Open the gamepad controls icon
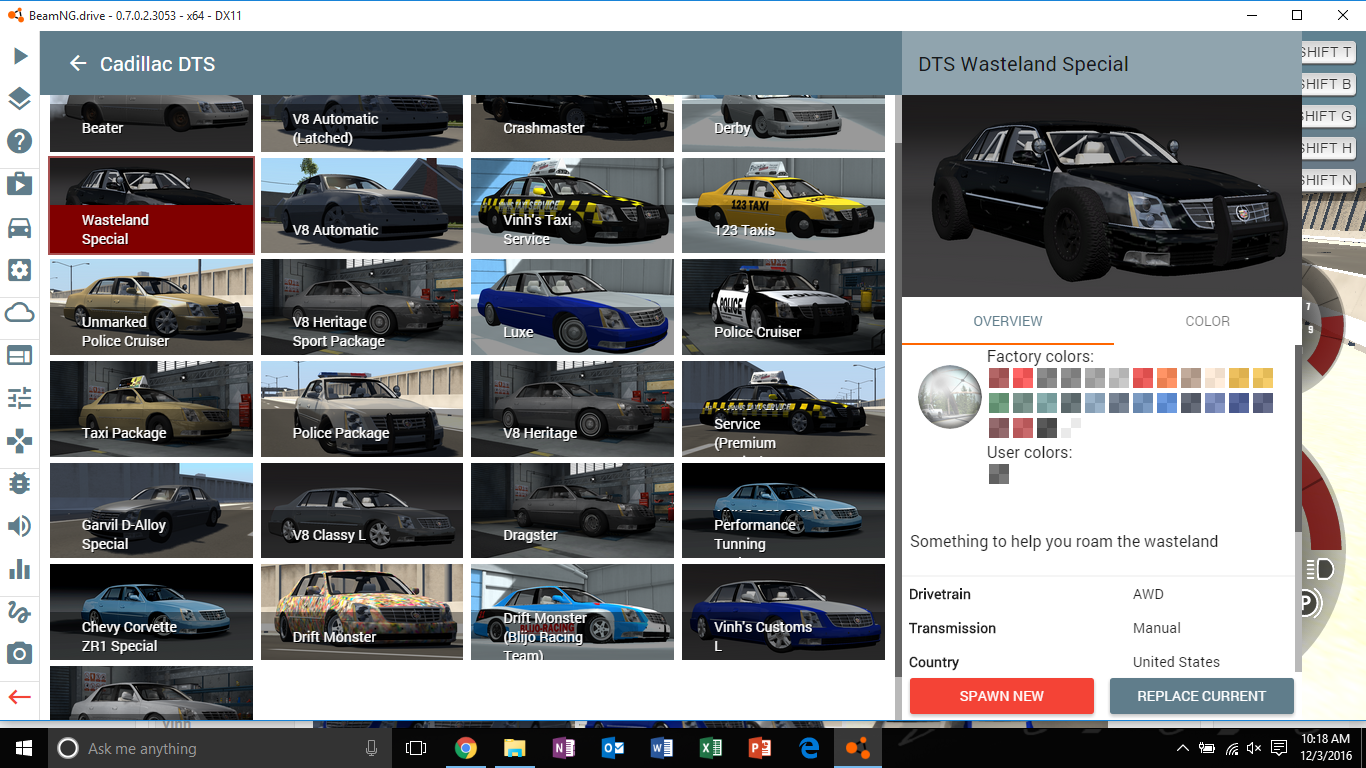This screenshot has width=1366, height=768. tap(20, 441)
